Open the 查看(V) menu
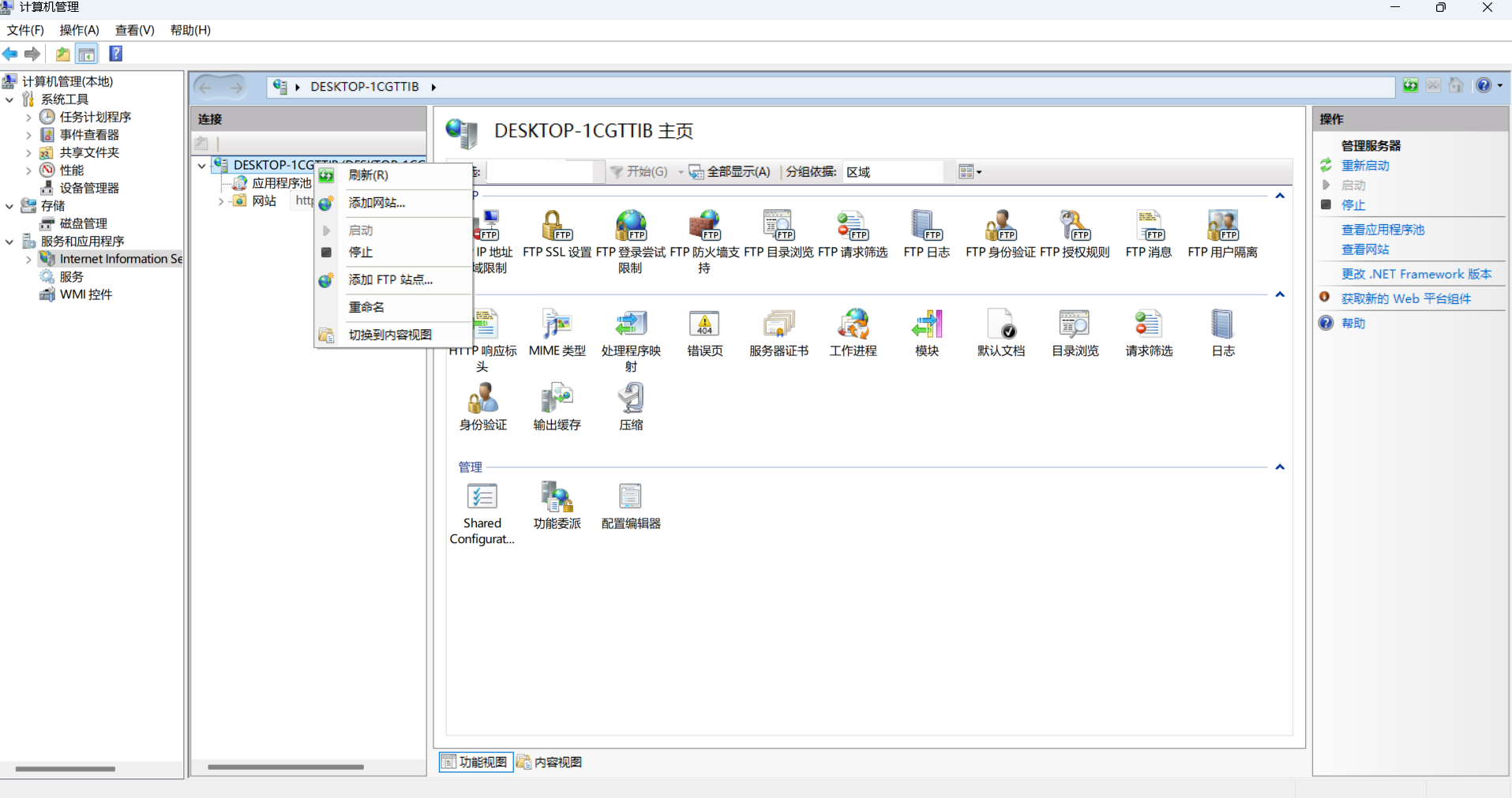 134,30
